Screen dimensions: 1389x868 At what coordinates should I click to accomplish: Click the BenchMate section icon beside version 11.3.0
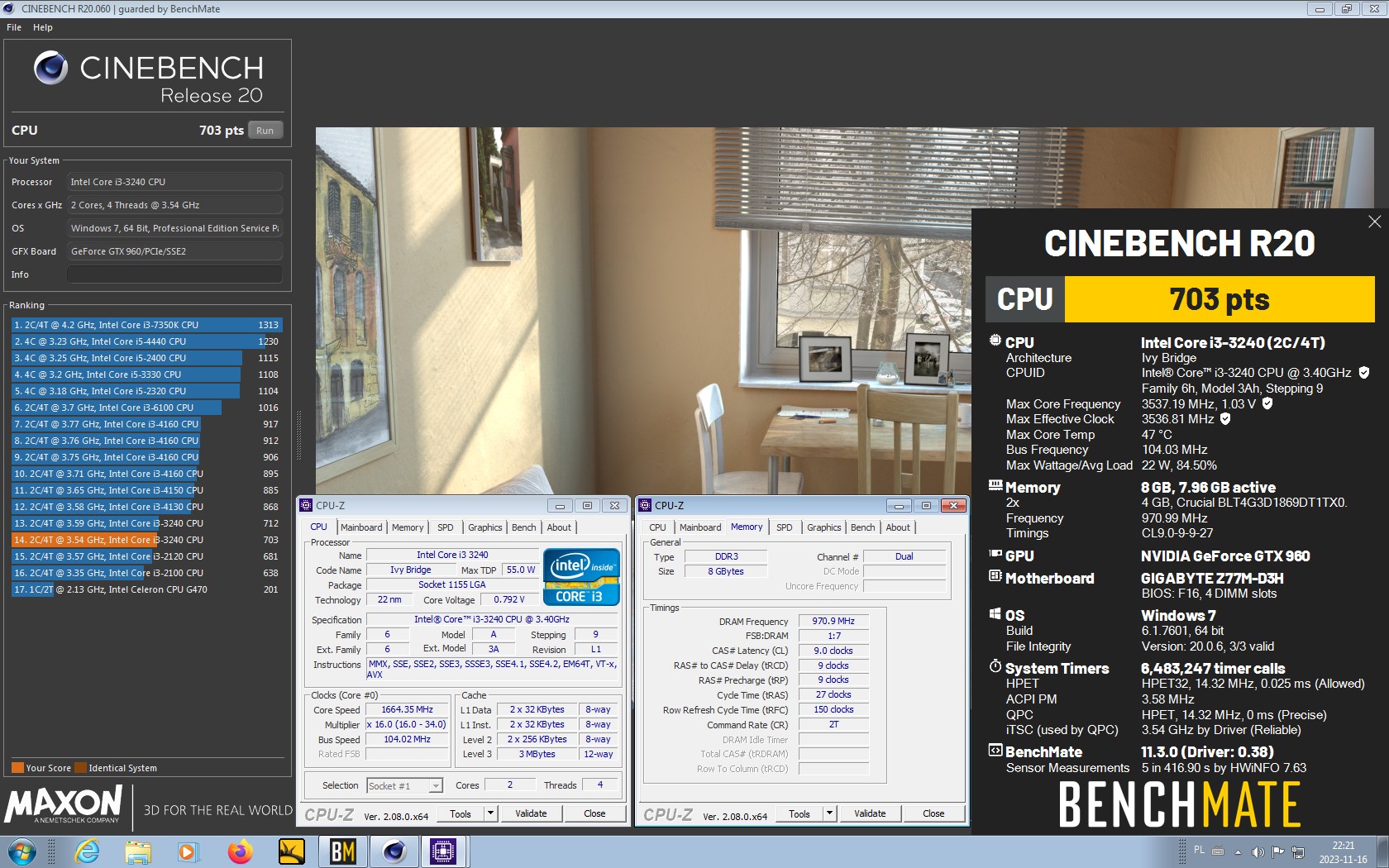point(995,751)
